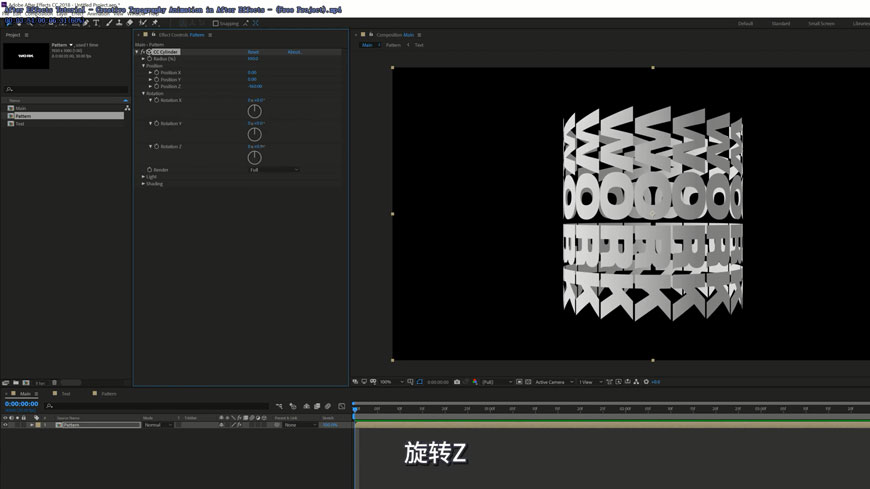Toggle Pixel Aspect Ratio Correction in viewer
870x489 pixels.
[x=609, y=382]
